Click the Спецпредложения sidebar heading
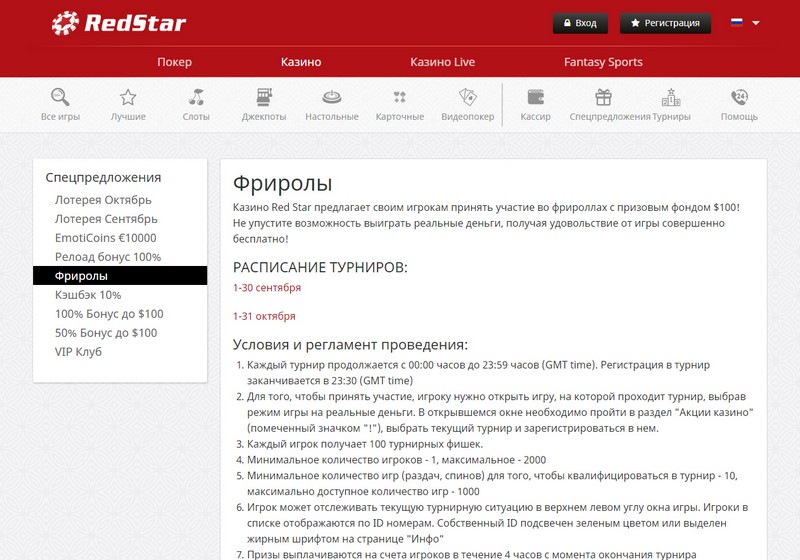 click(103, 177)
